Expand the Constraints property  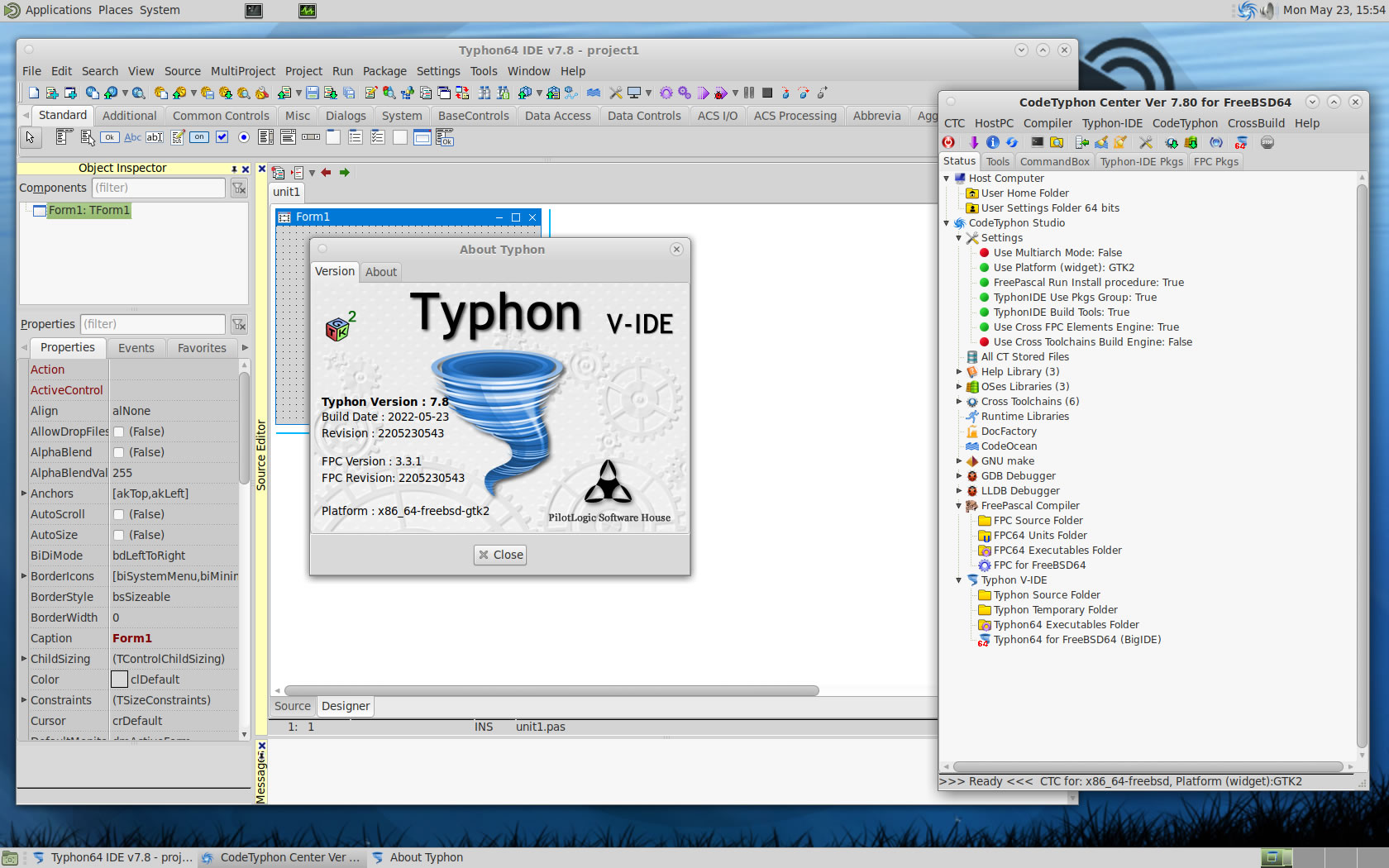click(x=24, y=700)
